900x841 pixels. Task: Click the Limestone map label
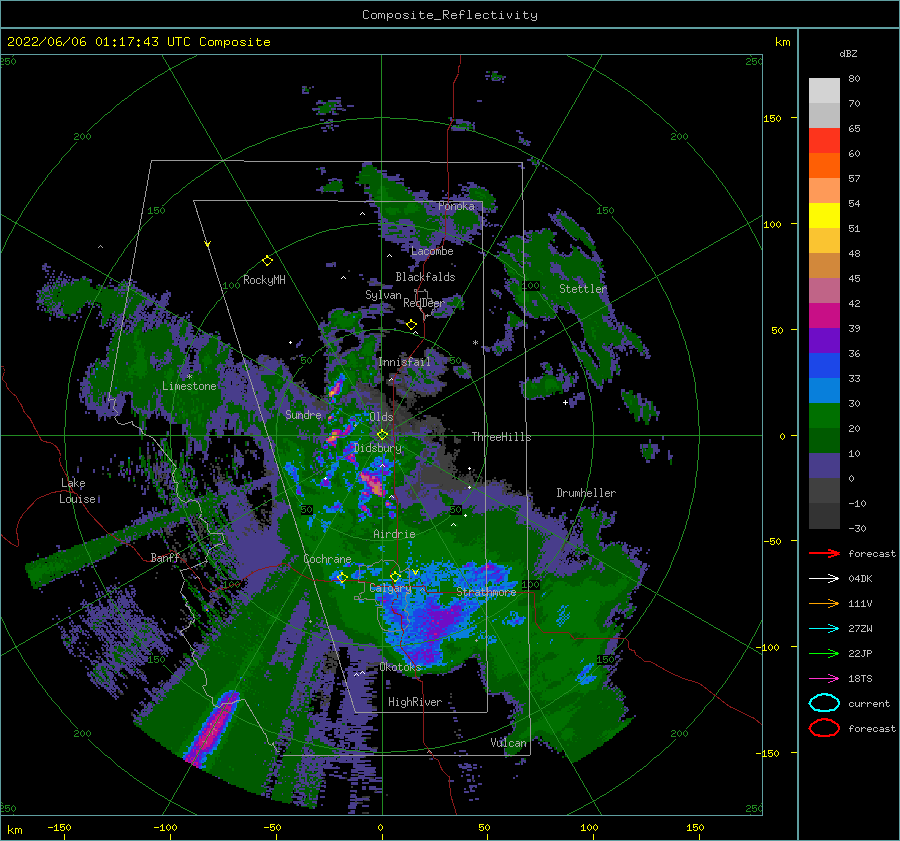[x=189, y=386]
